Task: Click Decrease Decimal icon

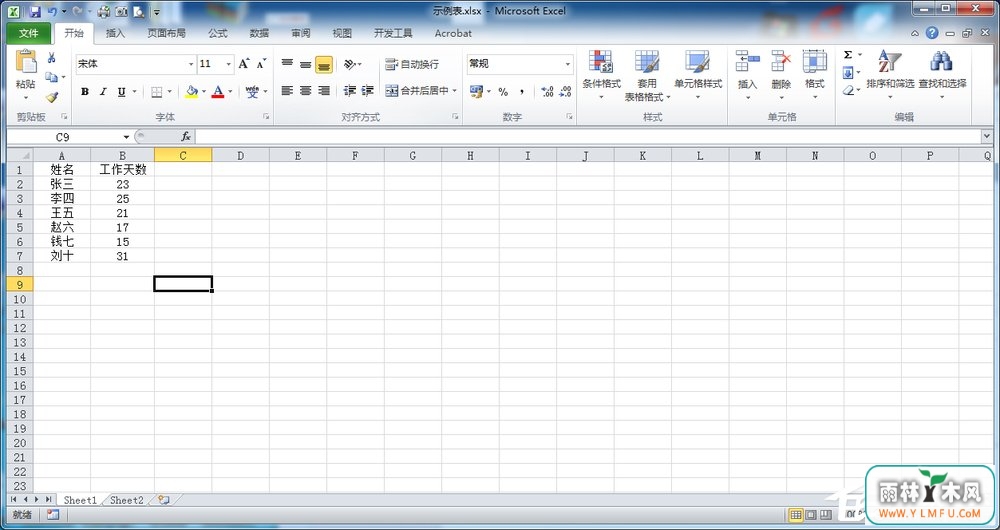Action: coord(565,92)
